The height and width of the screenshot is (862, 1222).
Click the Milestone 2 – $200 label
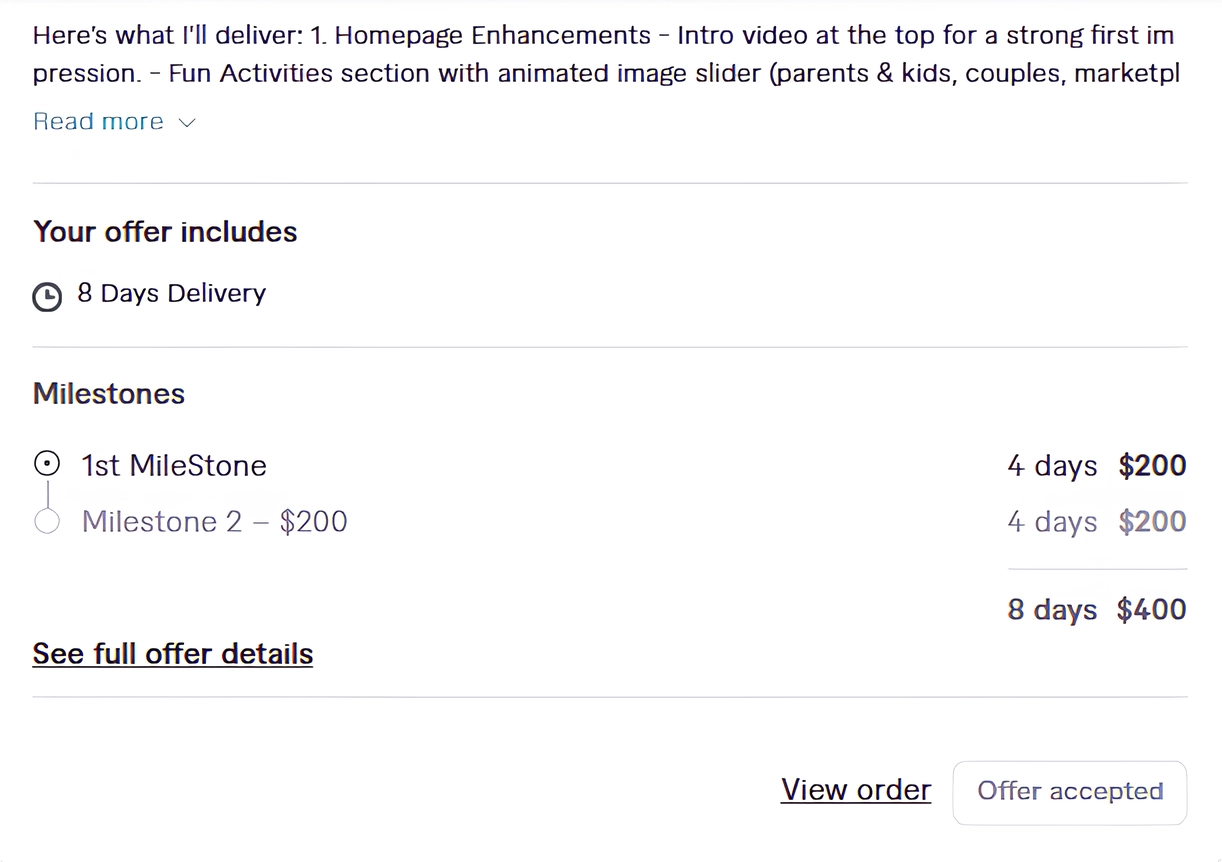215,521
